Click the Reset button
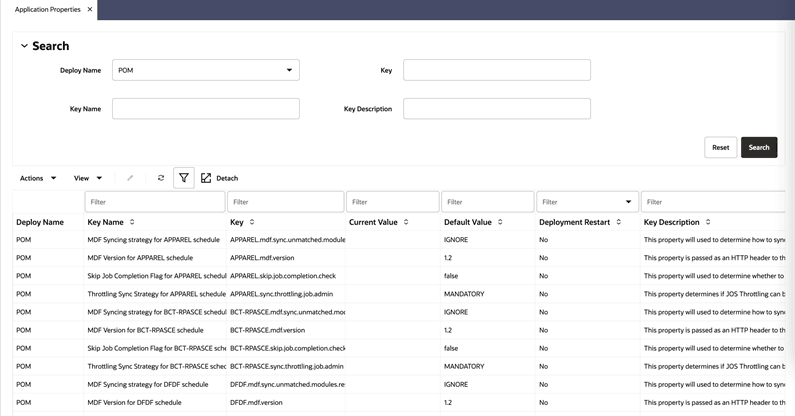This screenshot has width=795, height=416. coord(720,148)
